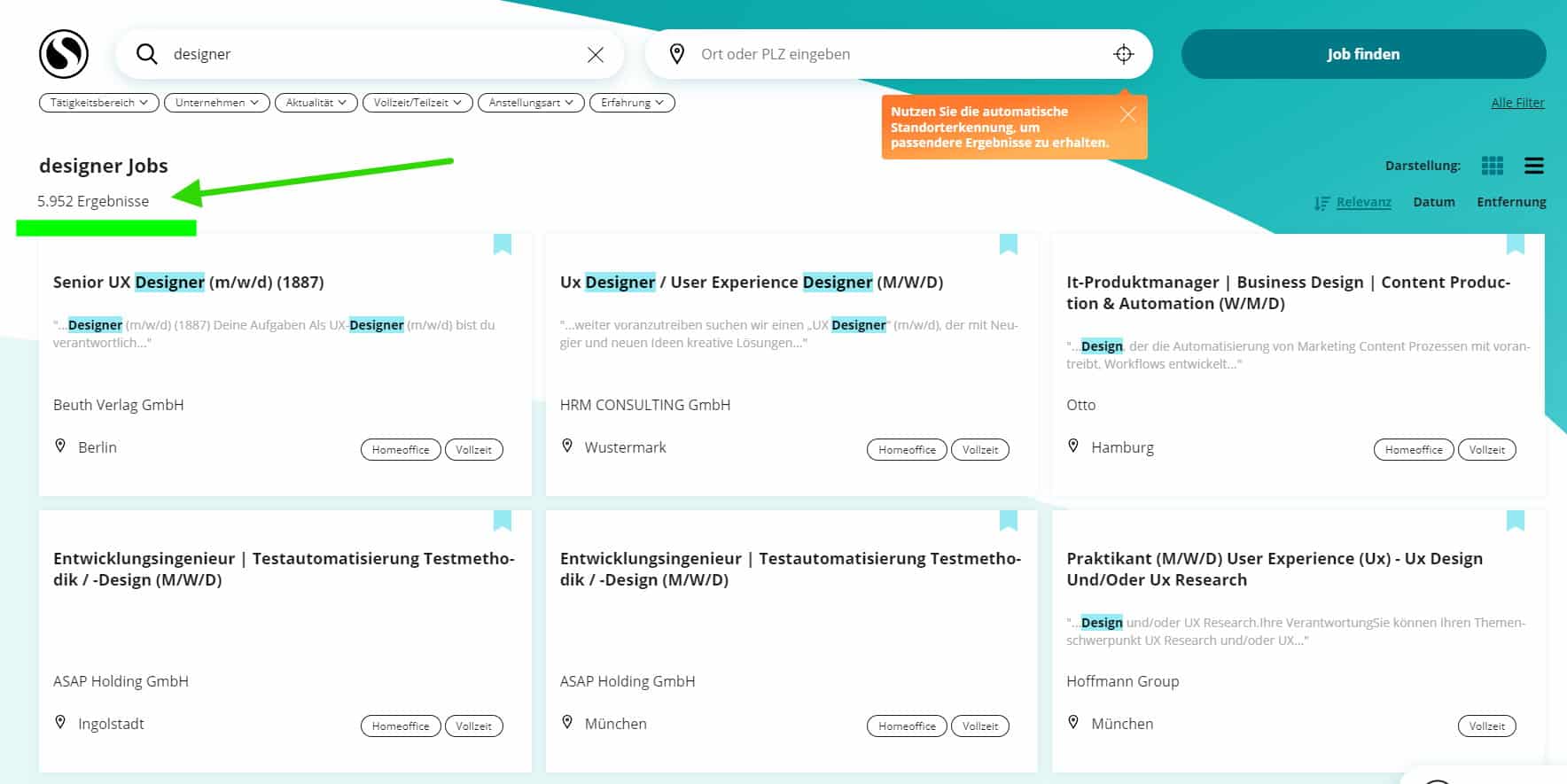Open Ux Designer / User Experience Designer listing
This screenshot has height=784, width=1567.
752,283
